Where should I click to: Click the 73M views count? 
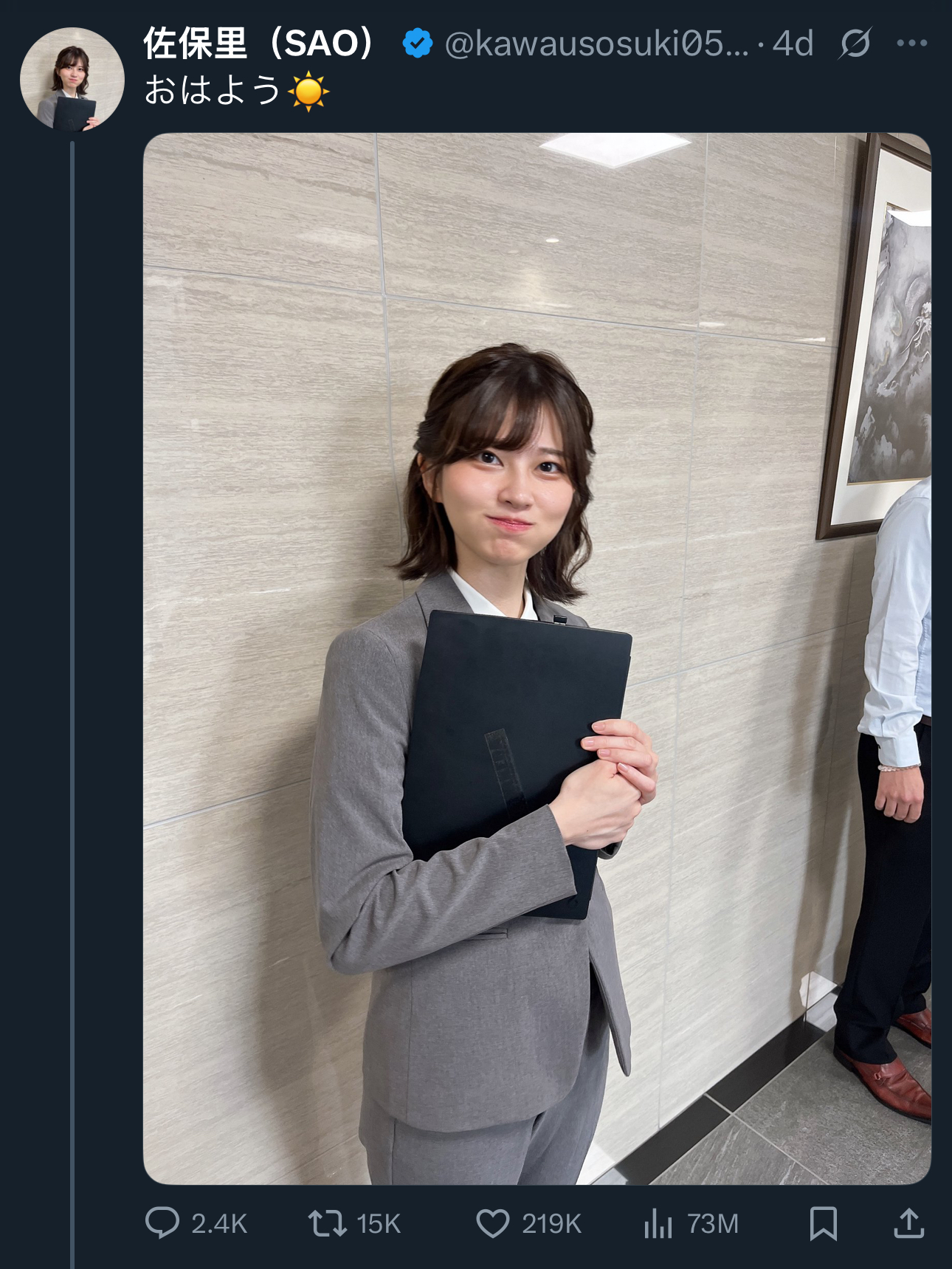[x=713, y=1224]
